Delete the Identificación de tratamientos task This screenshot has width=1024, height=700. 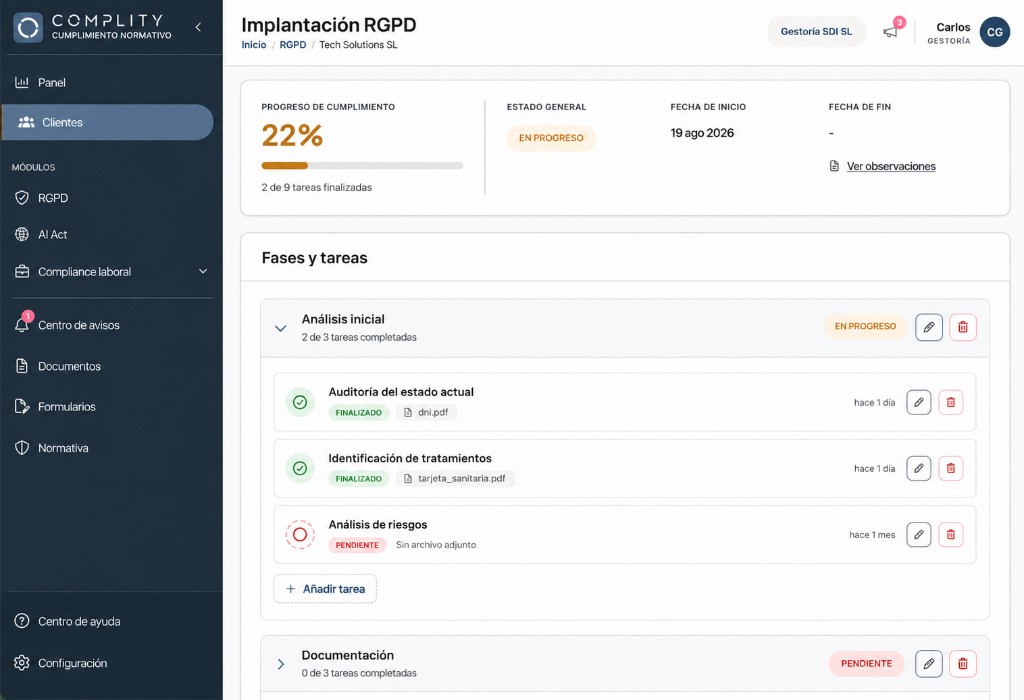(x=951, y=468)
